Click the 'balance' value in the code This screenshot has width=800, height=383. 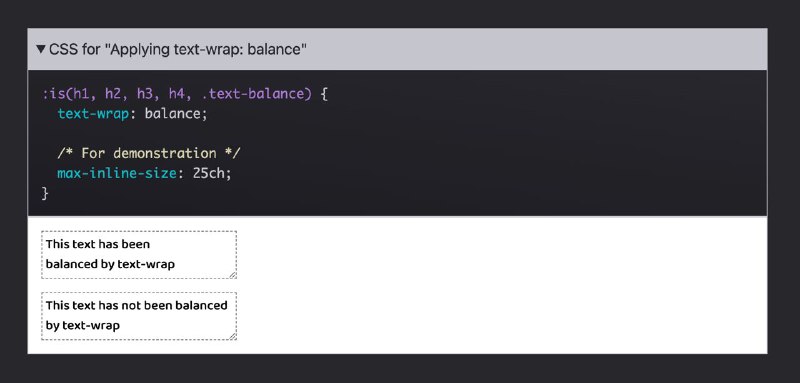click(x=172, y=113)
